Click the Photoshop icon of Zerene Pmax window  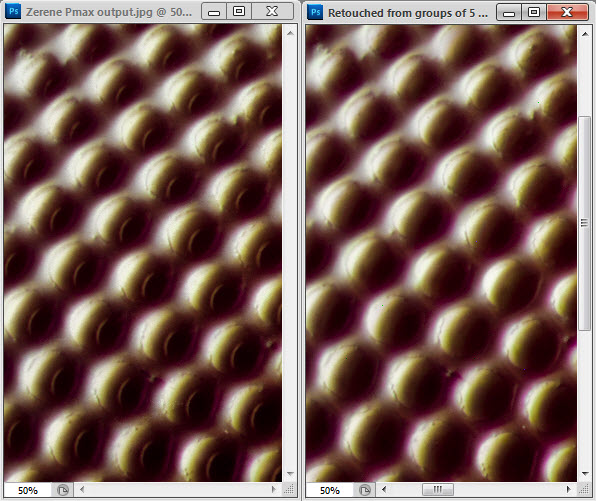[13, 11]
